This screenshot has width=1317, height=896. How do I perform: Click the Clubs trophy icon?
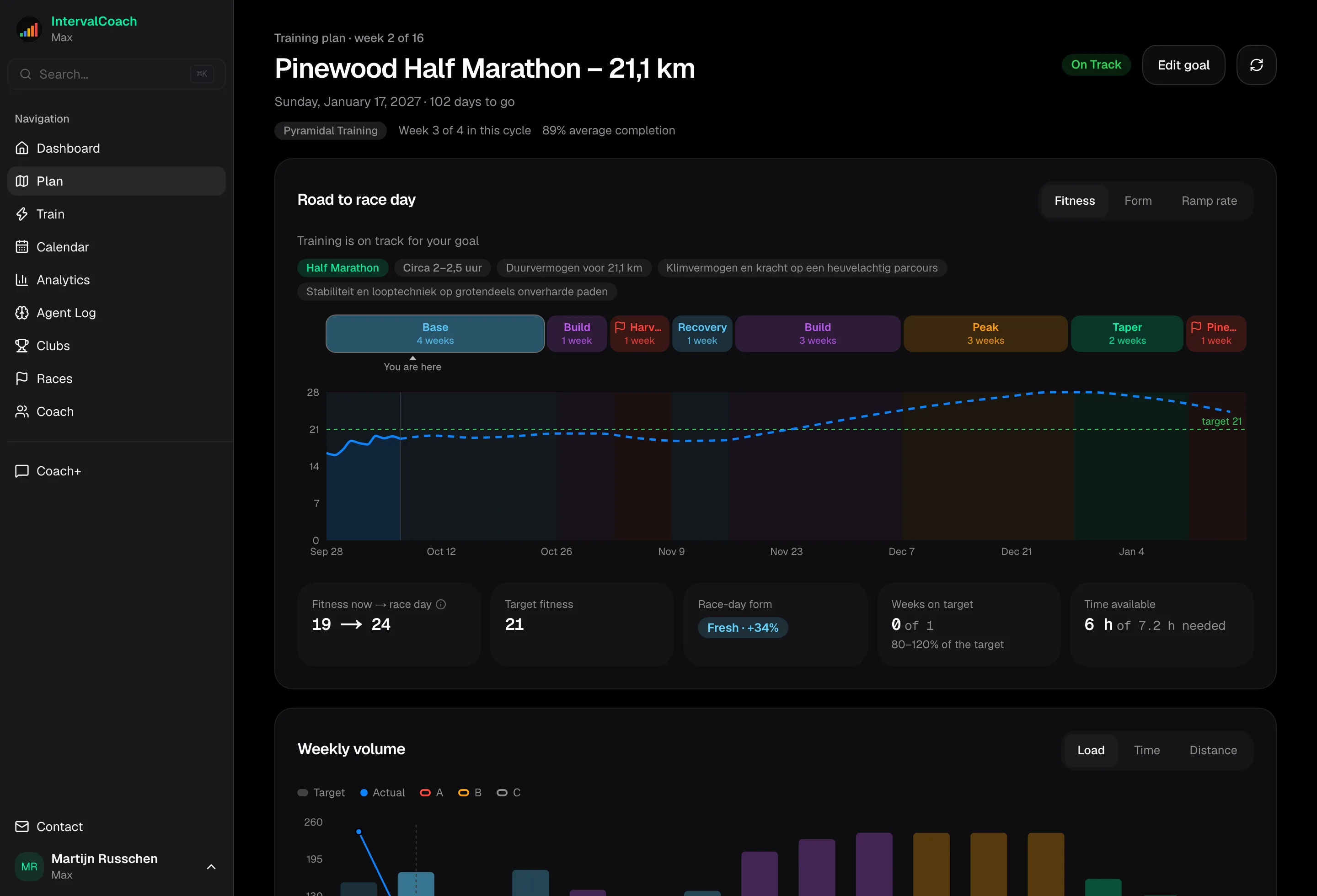pyautogui.click(x=22, y=346)
